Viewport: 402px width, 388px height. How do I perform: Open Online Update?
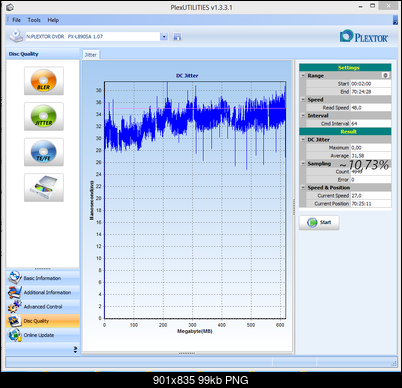pos(43,335)
